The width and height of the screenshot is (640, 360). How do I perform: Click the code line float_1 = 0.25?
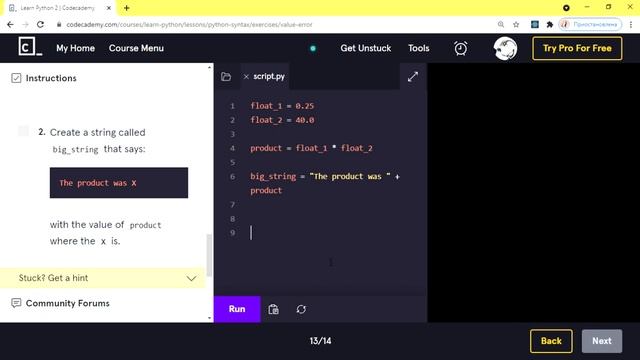[x=282, y=106]
